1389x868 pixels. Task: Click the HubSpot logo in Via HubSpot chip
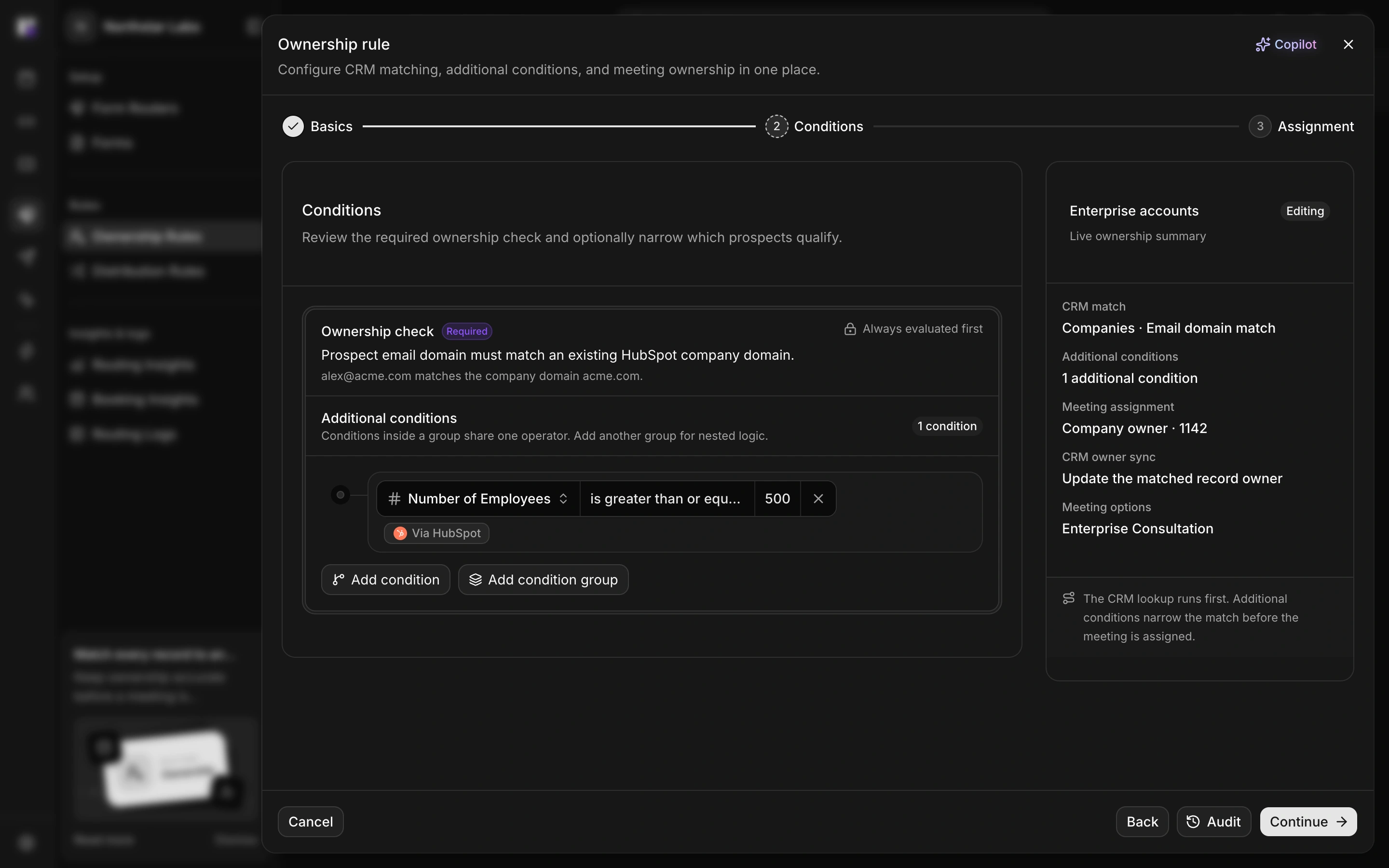[400, 533]
